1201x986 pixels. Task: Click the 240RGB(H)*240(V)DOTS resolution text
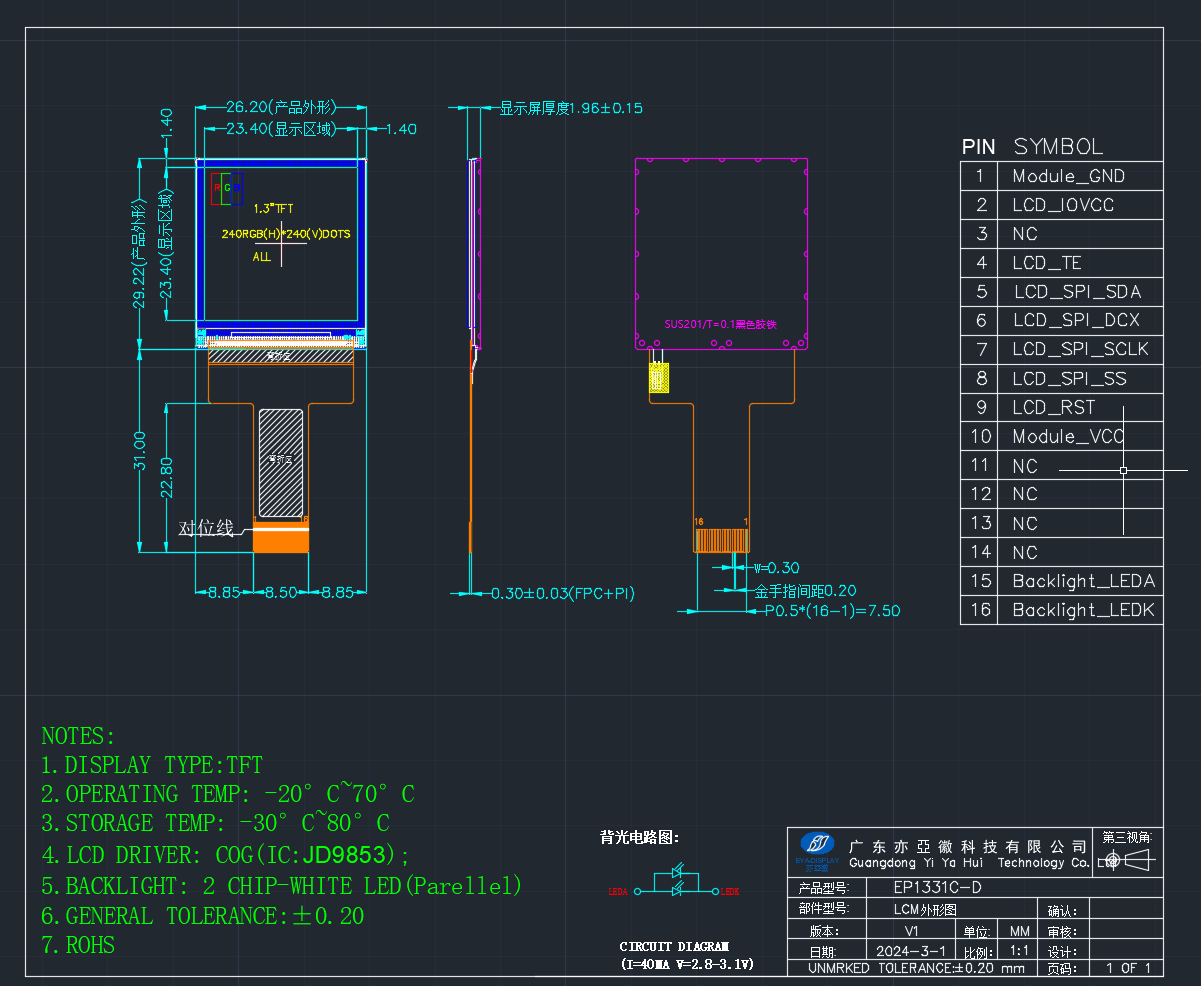click(x=286, y=233)
